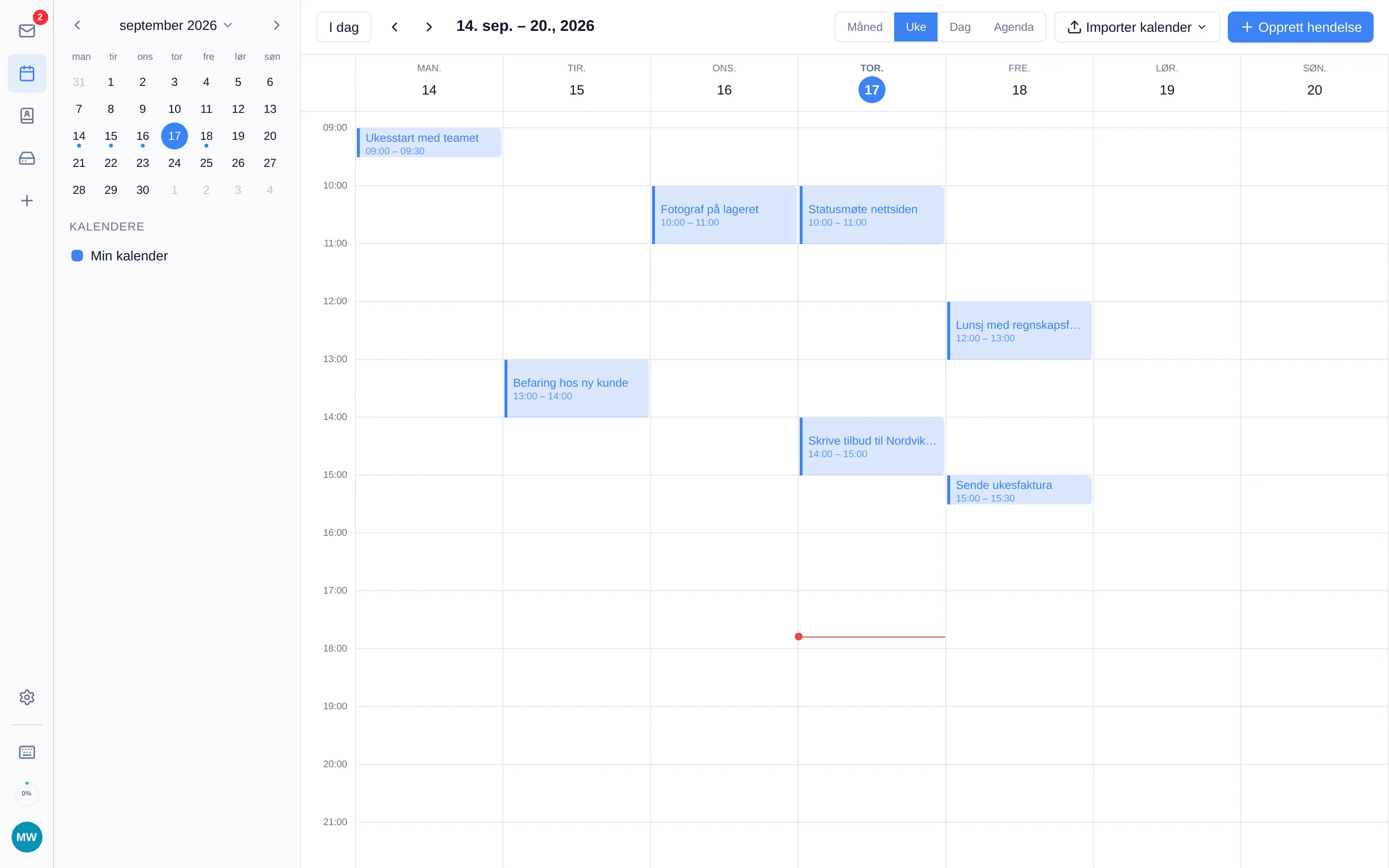Switch to Uke view
The image size is (1389, 868).
pyautogui.click(x=915, y=27)
